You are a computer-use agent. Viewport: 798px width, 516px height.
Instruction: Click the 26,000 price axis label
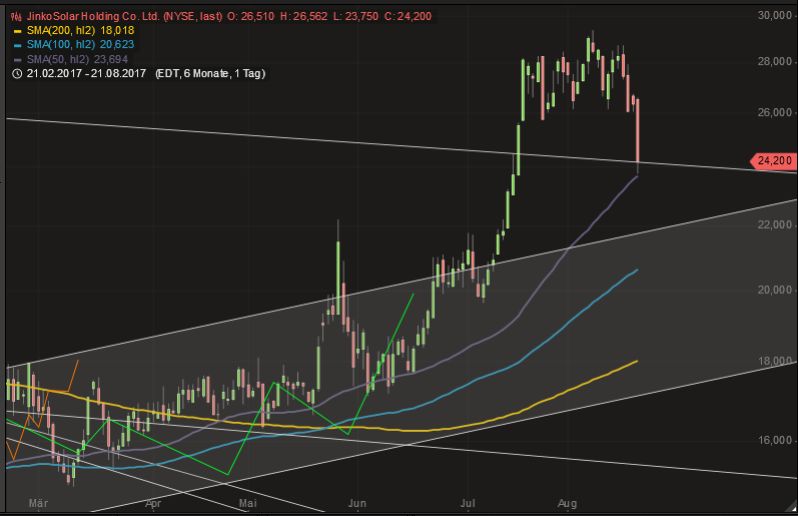pyautogui.click(x=775, y=112)
